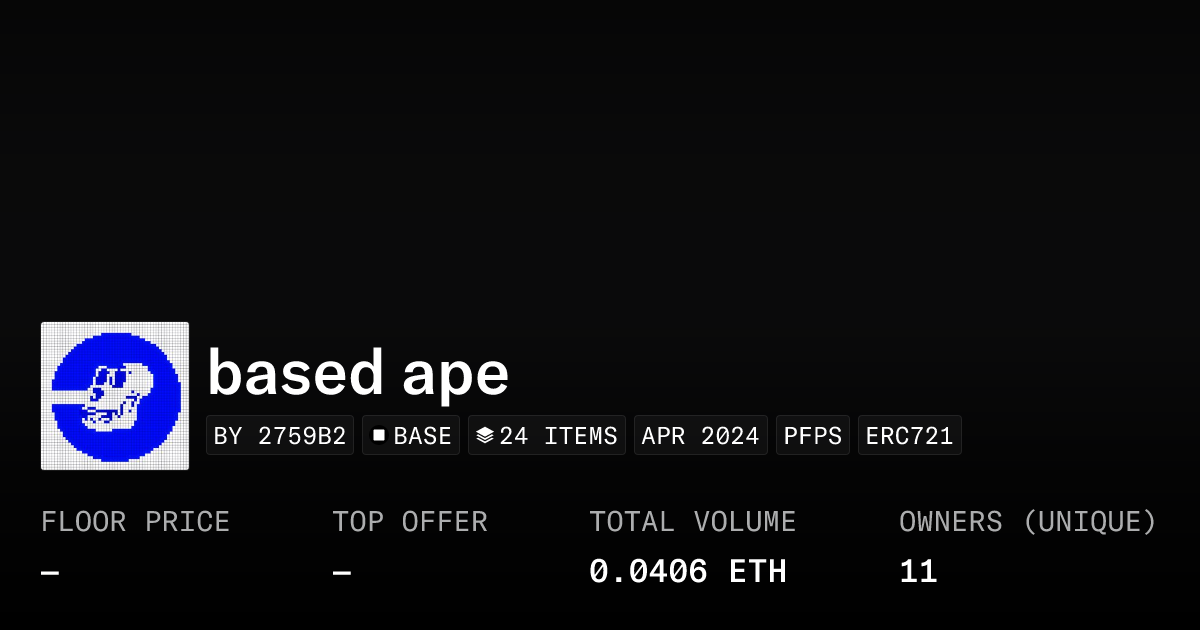The image size is (1200, 630).
Task: Click the stacked layers items icon
Action: click(x=485, y=435)
